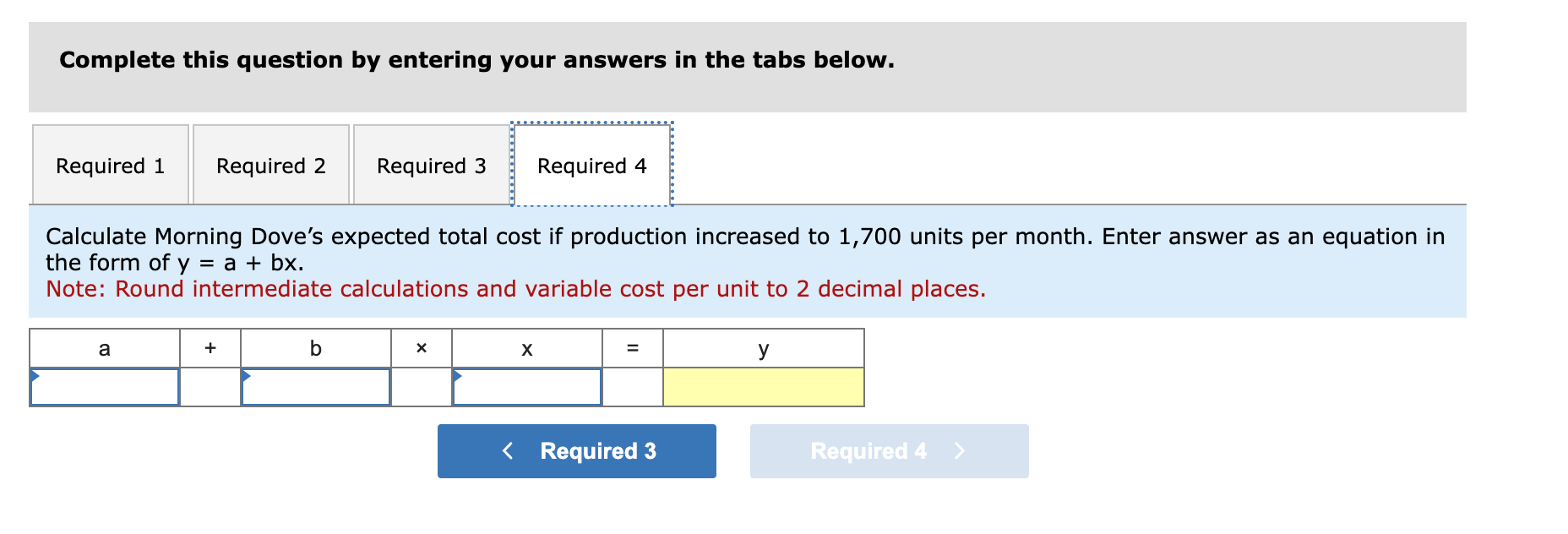Click the Required 3 navigation button

click(x=576, y=451)
